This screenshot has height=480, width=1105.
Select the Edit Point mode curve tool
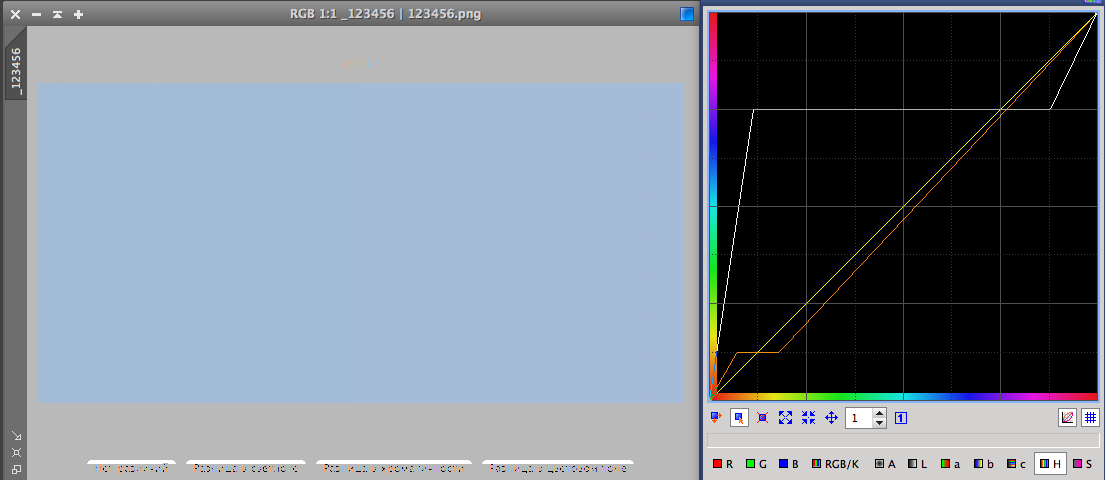click(717, 417)
